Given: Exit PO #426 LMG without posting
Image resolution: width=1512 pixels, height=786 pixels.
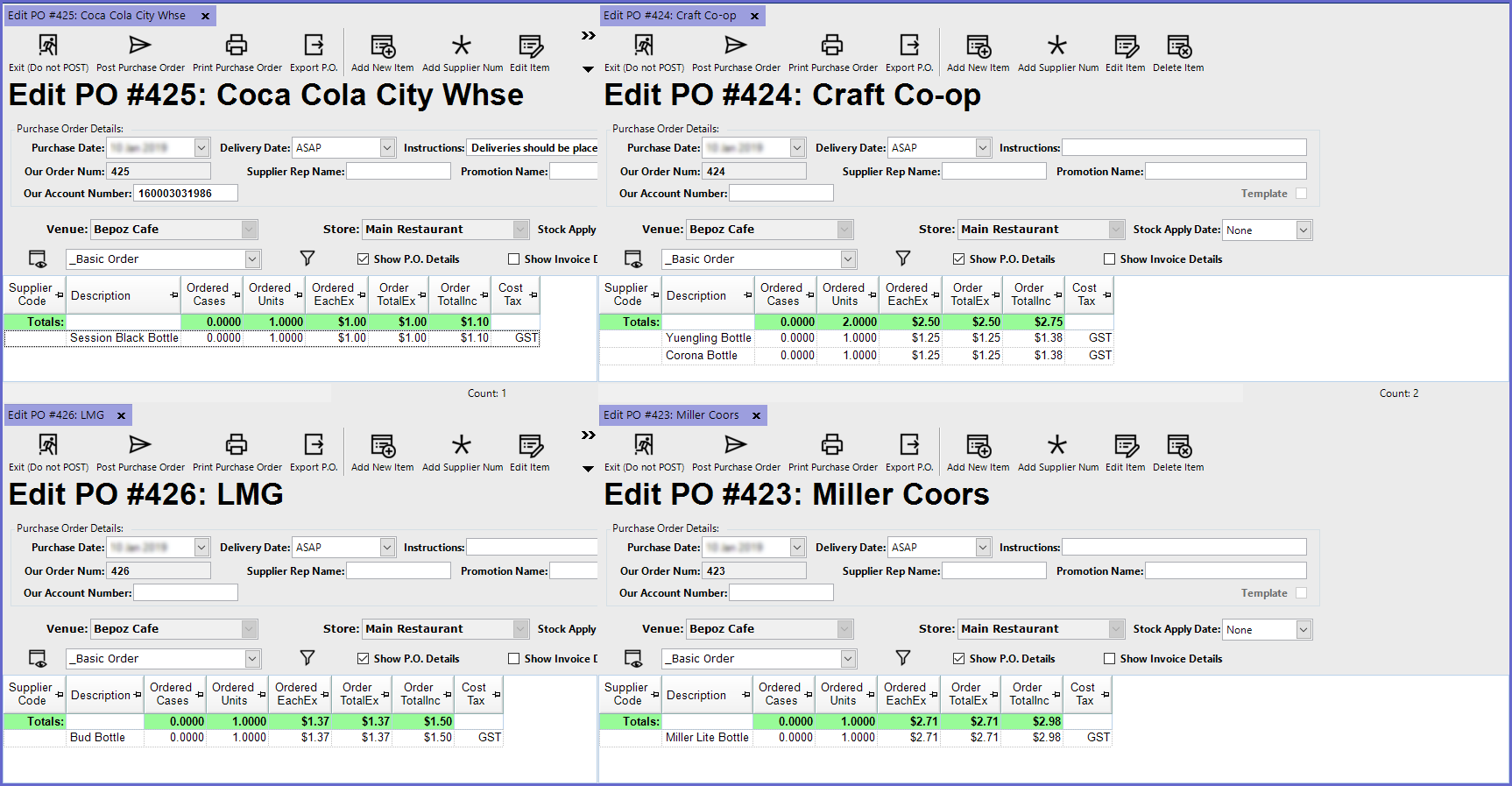Looking at the screenshot, I should (48, 453).
